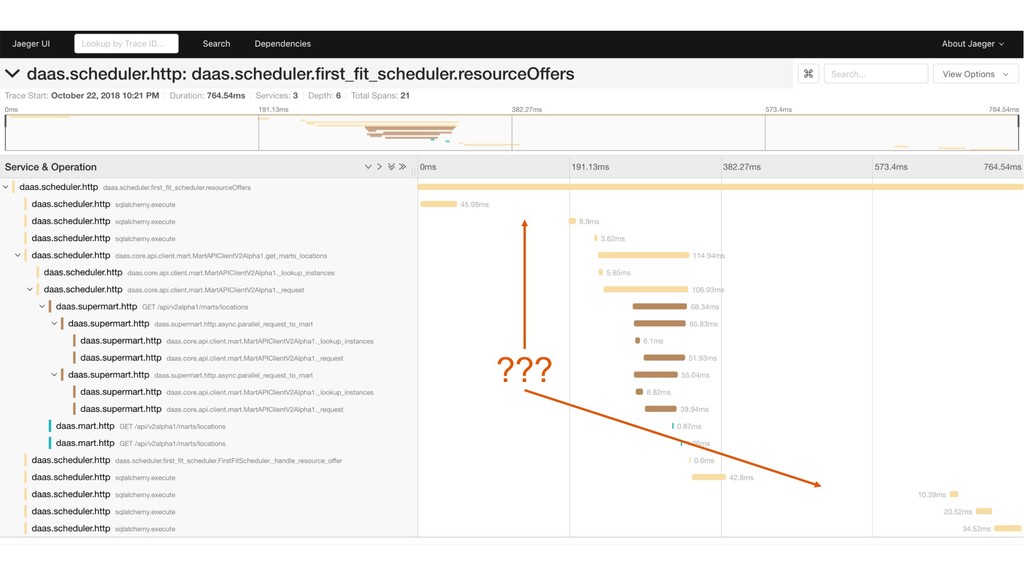Click the Collapse +1 single chevron-down icon
Screen dimensions: 1024x576
click(x=368, y=167)
